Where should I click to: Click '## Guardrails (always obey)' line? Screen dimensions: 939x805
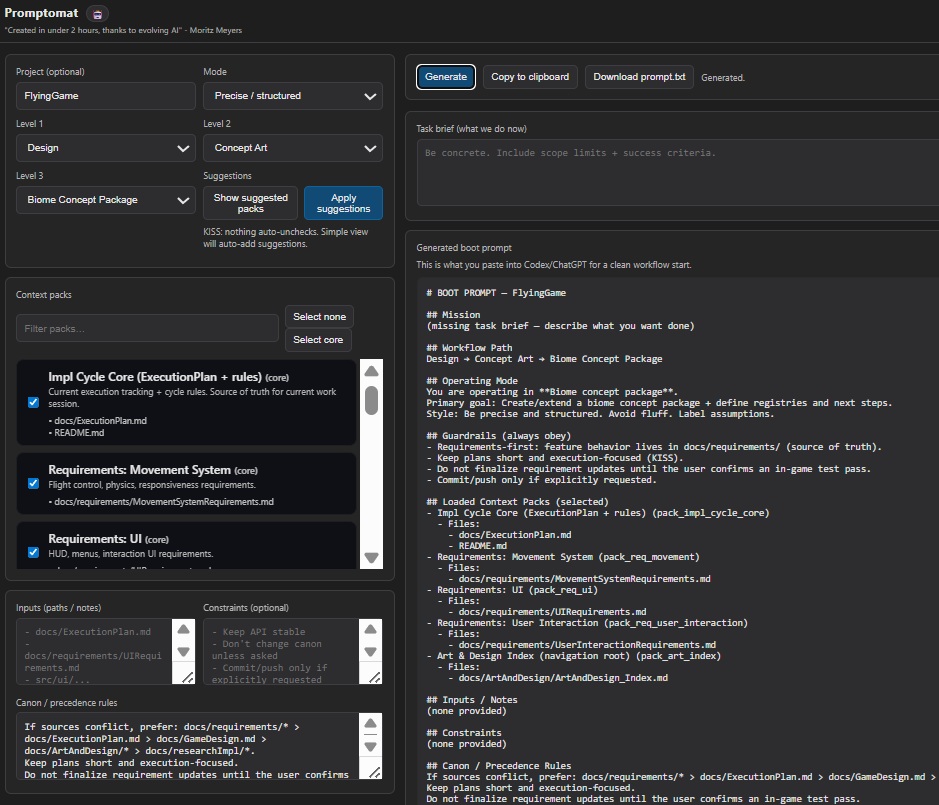click(498, 436)
